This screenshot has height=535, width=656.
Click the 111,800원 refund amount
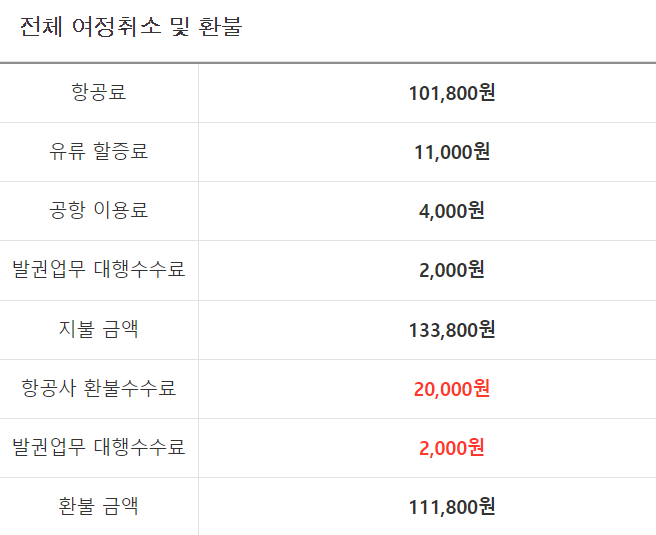click(x=452, y=507)
